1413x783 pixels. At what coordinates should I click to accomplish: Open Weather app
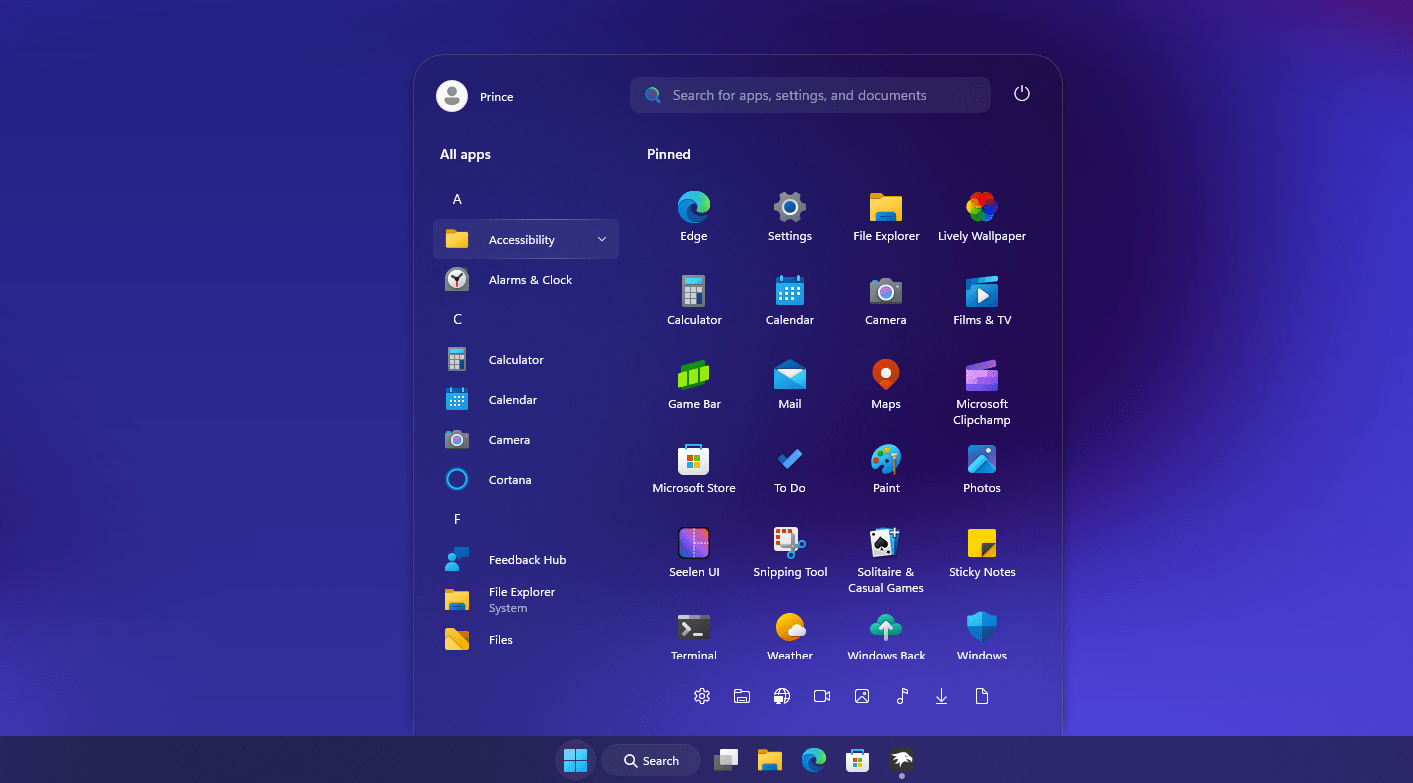point(790,635)
